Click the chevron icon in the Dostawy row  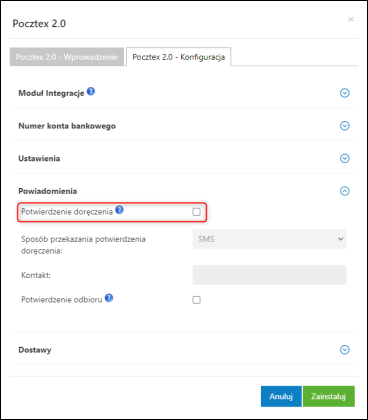pos(345,350)
